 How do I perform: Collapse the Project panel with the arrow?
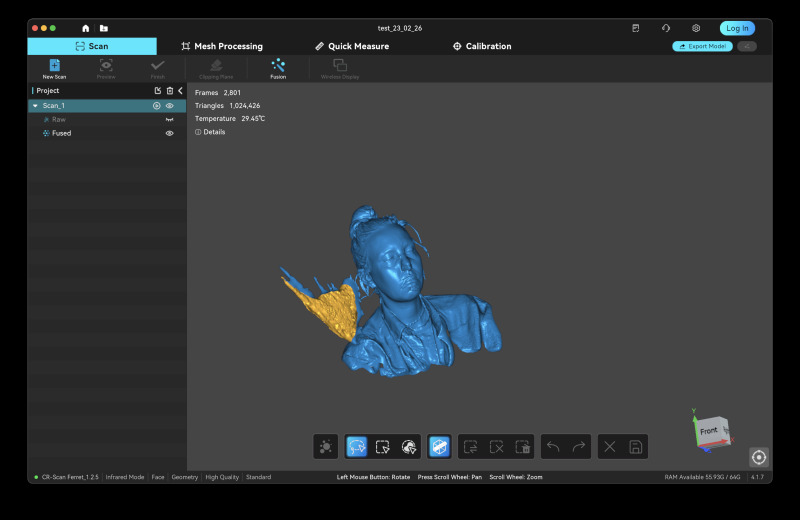point(181,90)
